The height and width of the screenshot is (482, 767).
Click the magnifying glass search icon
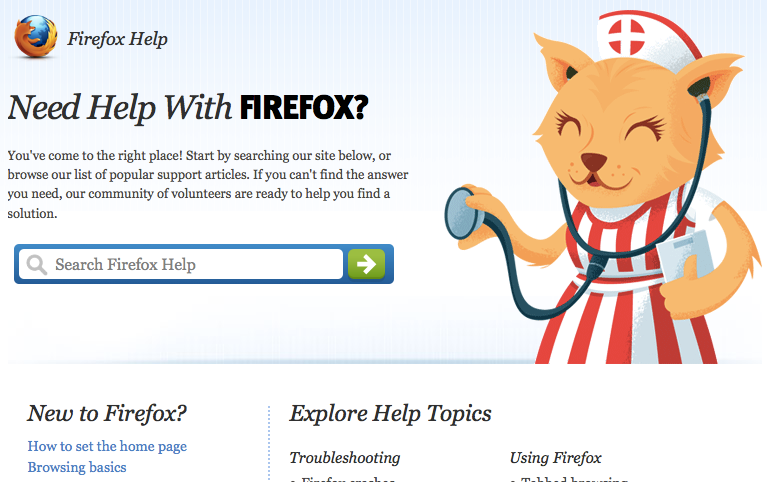(37, 265)
